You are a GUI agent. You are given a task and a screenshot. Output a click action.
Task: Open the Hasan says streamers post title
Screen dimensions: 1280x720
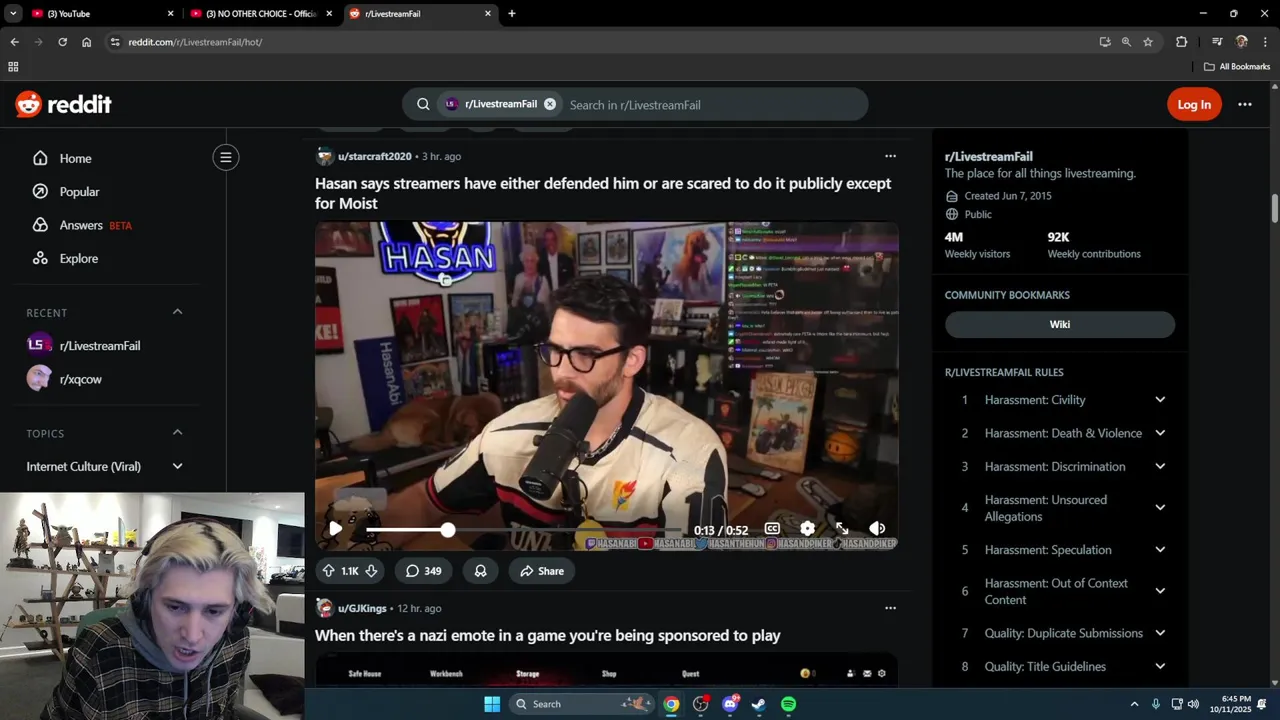(x=602, y=193)
